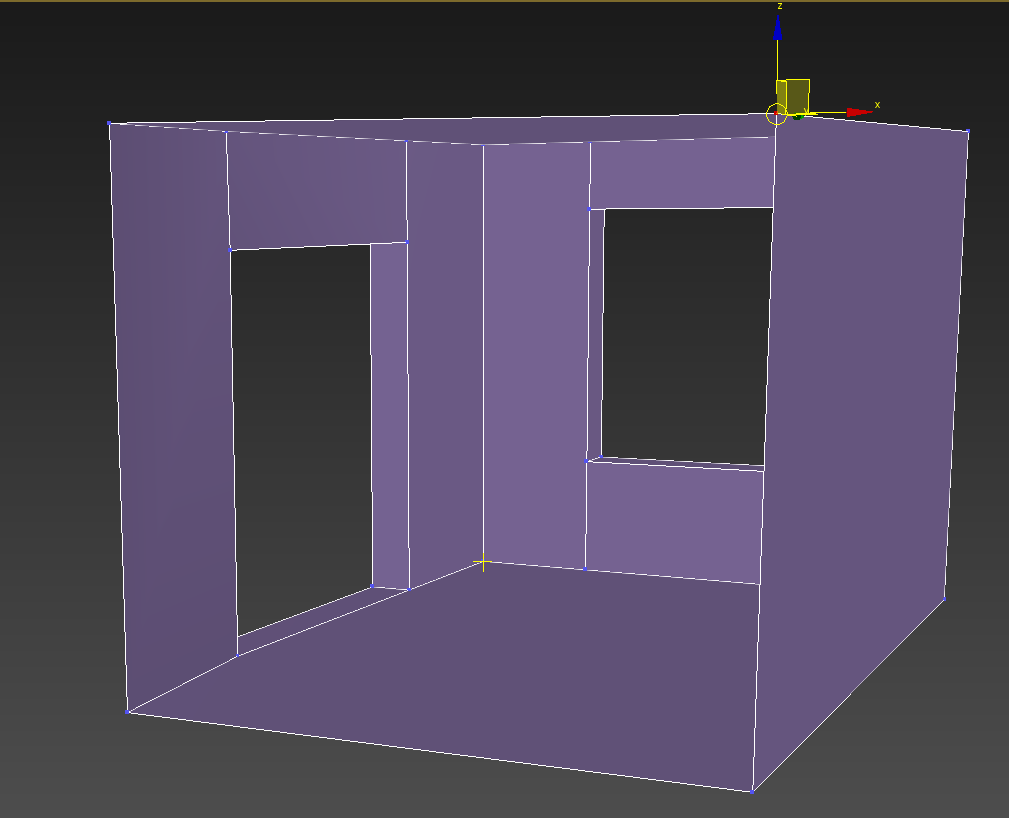
Task: Click the yellow circle at the gizmo origin
Action: [x=776, y=113]
